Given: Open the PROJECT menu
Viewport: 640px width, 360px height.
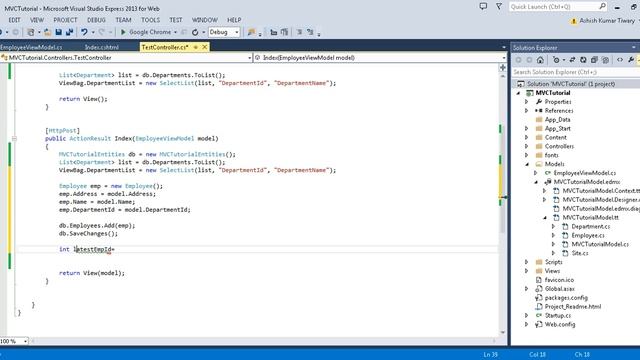Looking at the screenshot, I should [65, 20].
